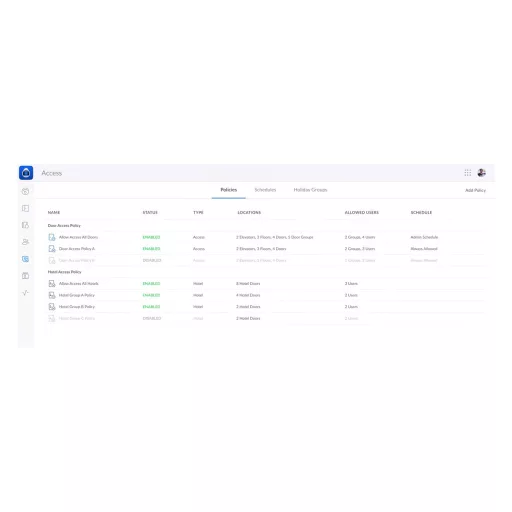Click the Hotel Access Policy group heading
Screen dimensions: 512x512
64,272
